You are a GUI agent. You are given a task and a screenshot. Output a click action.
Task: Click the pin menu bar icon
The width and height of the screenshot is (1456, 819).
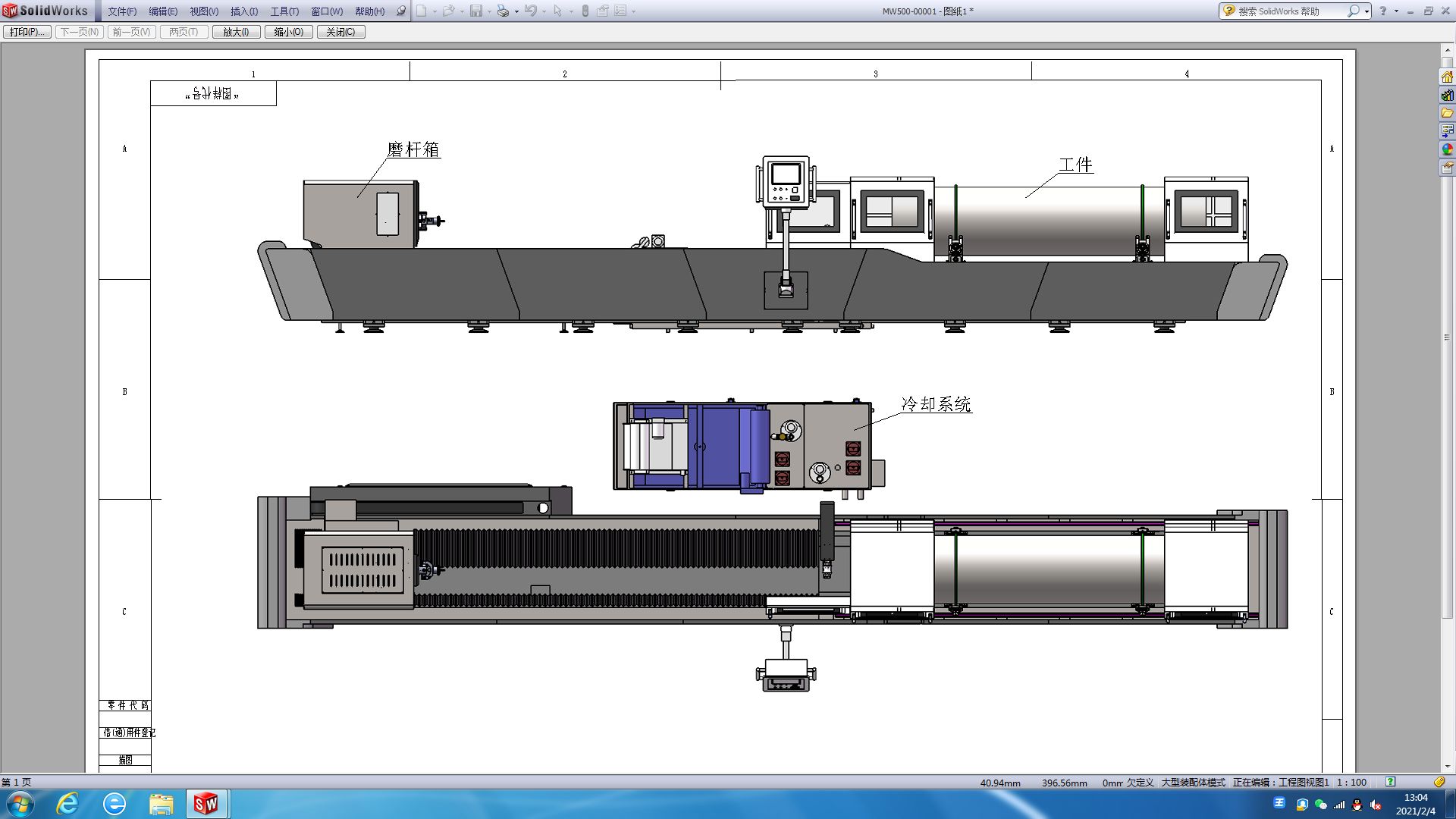pos(401,11)
